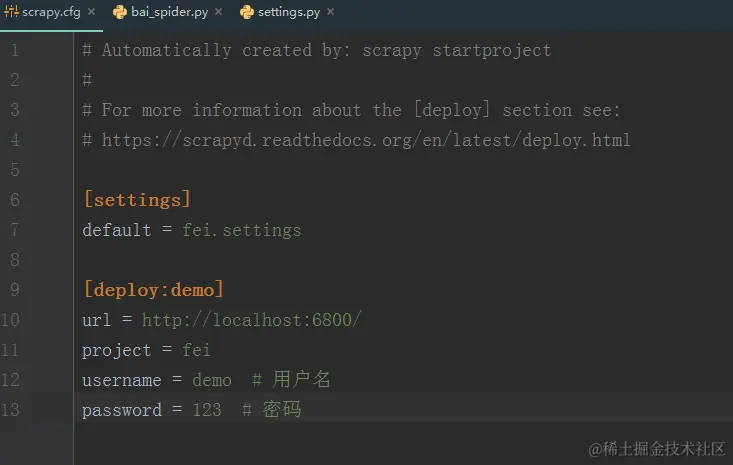
Task: Click line number 13 in the gutter
Action: (10, 410)
